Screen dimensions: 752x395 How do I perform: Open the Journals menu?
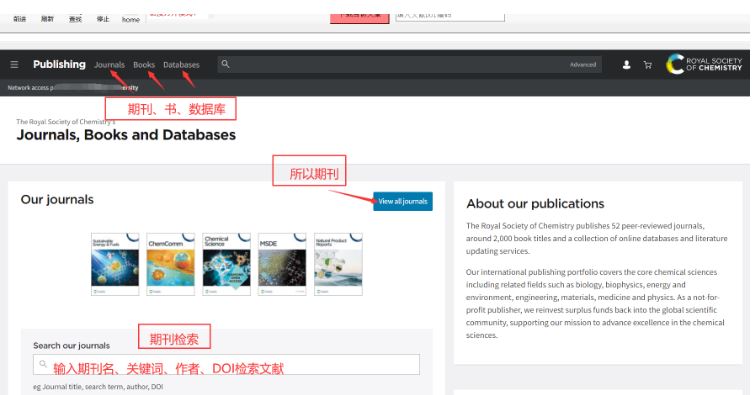click(109, 64)
